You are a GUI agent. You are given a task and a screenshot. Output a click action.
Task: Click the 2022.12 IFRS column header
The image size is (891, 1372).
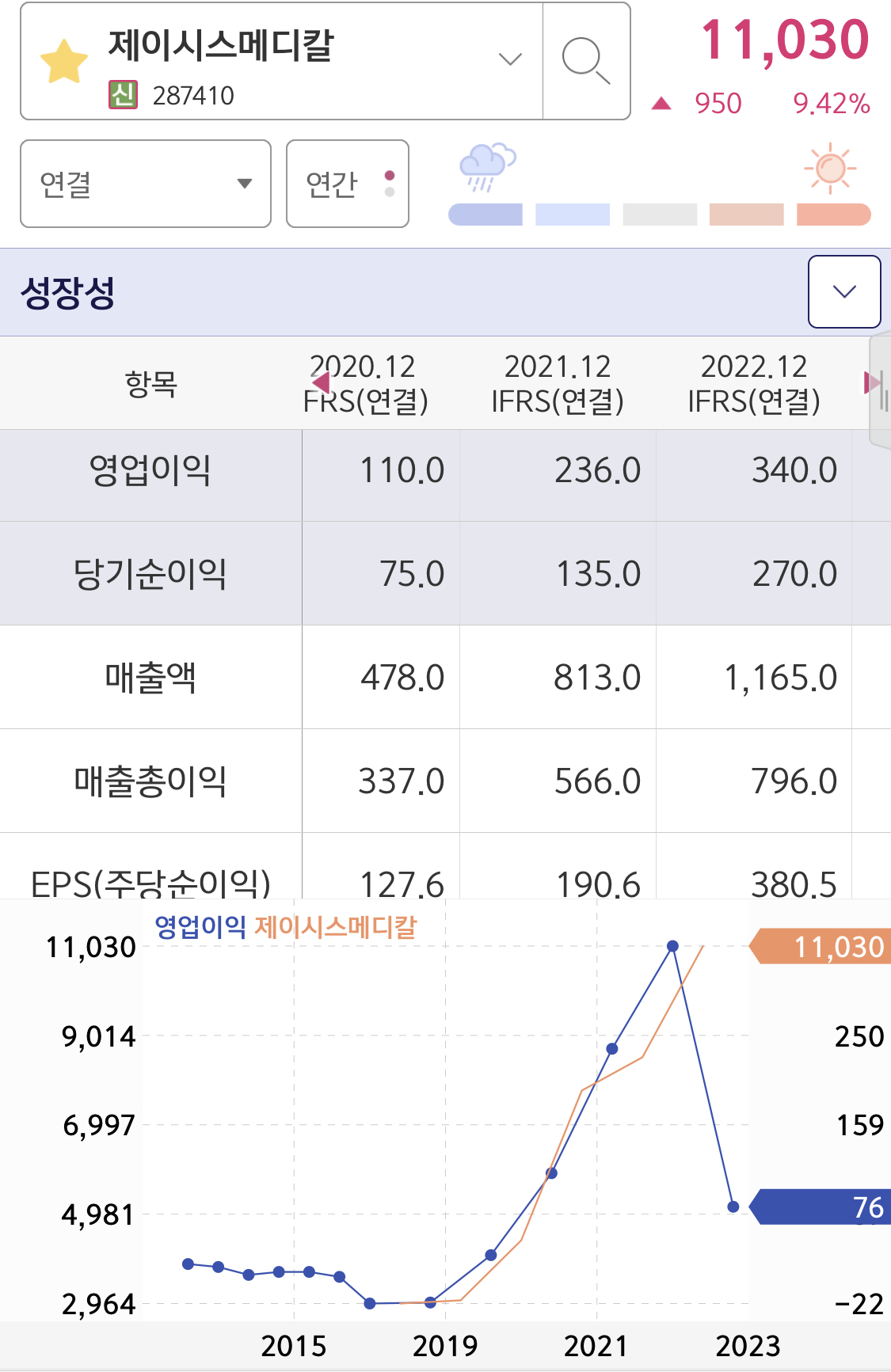click(x=754, y=384)
